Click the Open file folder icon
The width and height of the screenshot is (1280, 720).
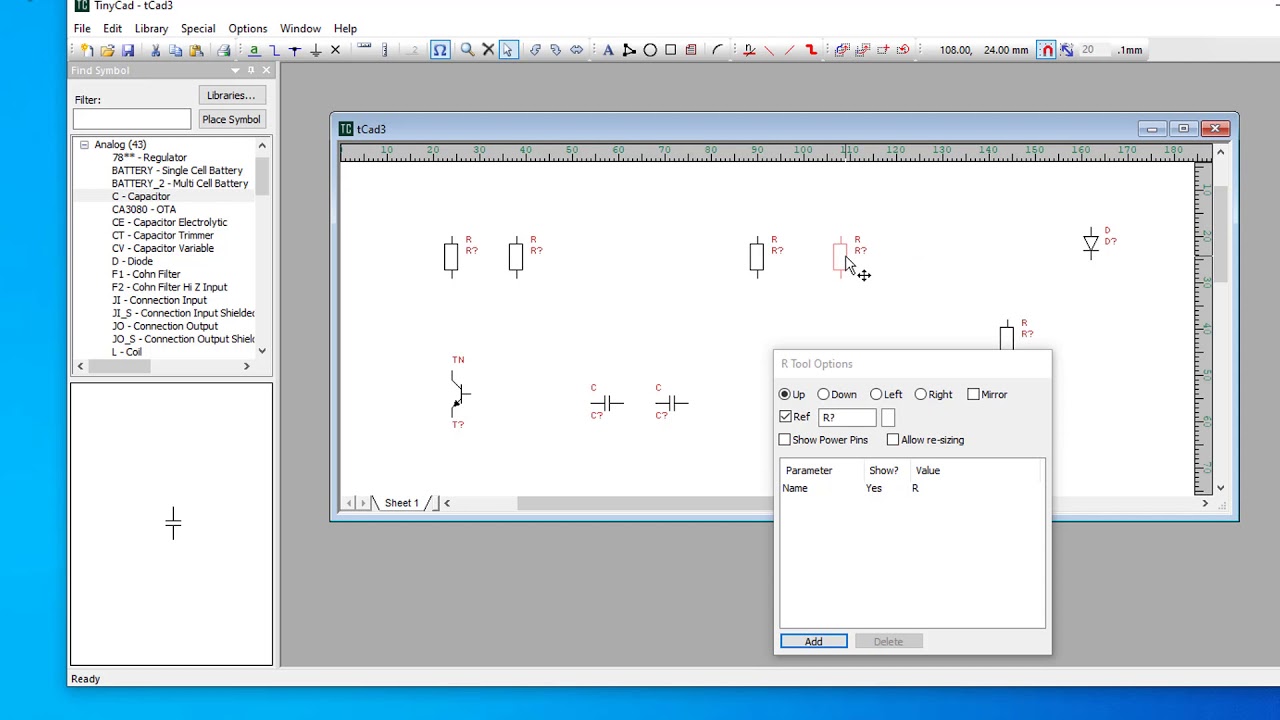pyautogui.click(x=107, y=50)
